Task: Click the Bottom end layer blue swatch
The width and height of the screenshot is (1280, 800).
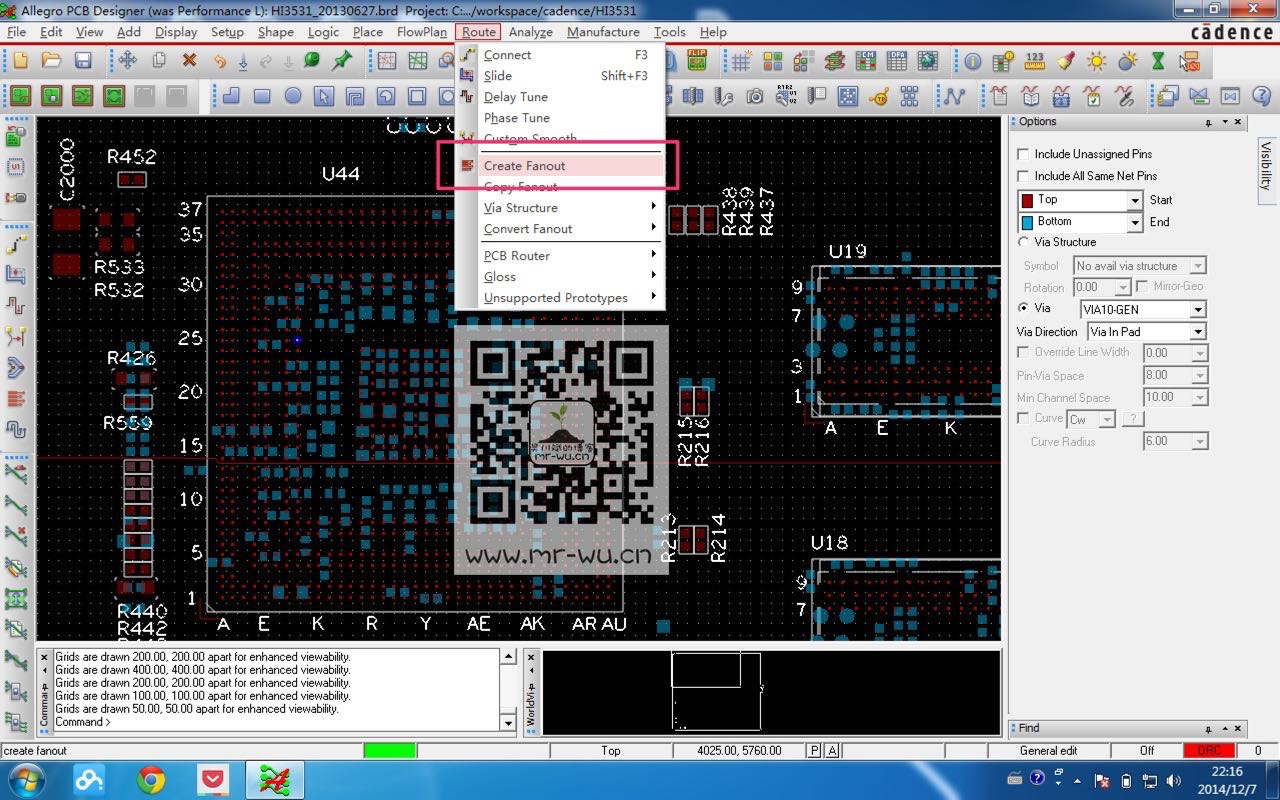Action: click(x=1027, y=222)
